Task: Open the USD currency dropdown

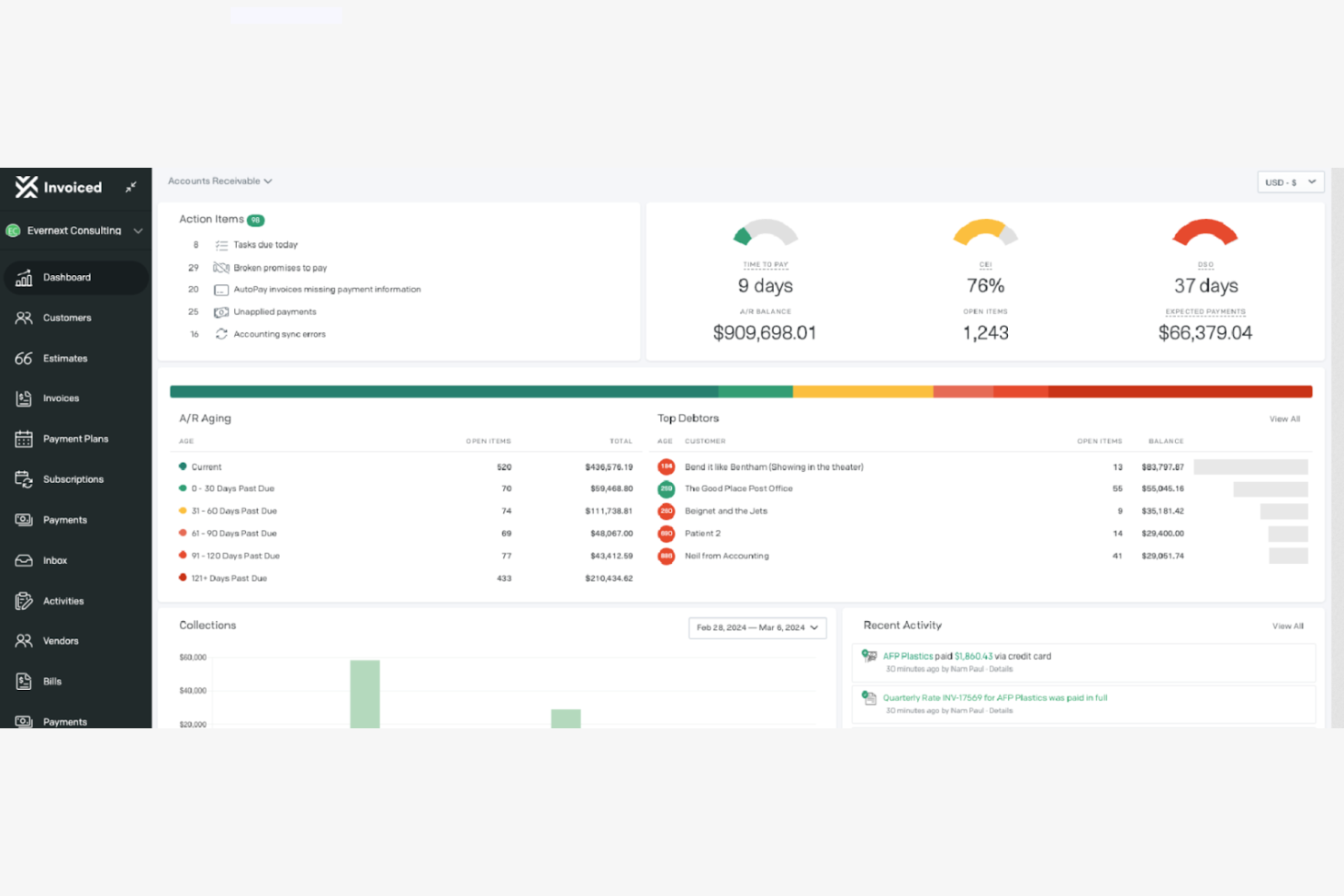Action: (1290, 182)
